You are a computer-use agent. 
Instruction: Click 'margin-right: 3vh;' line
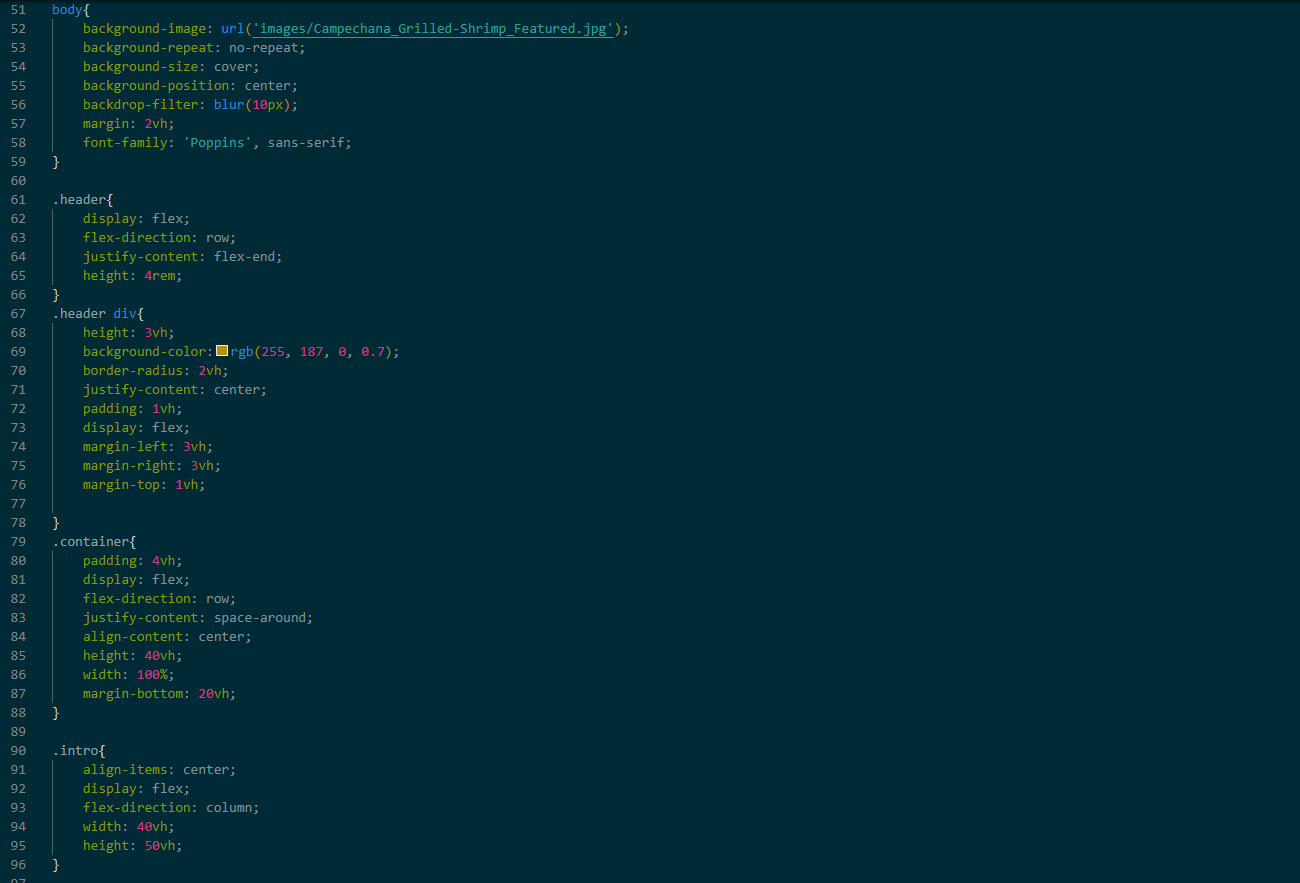point(152,465)
